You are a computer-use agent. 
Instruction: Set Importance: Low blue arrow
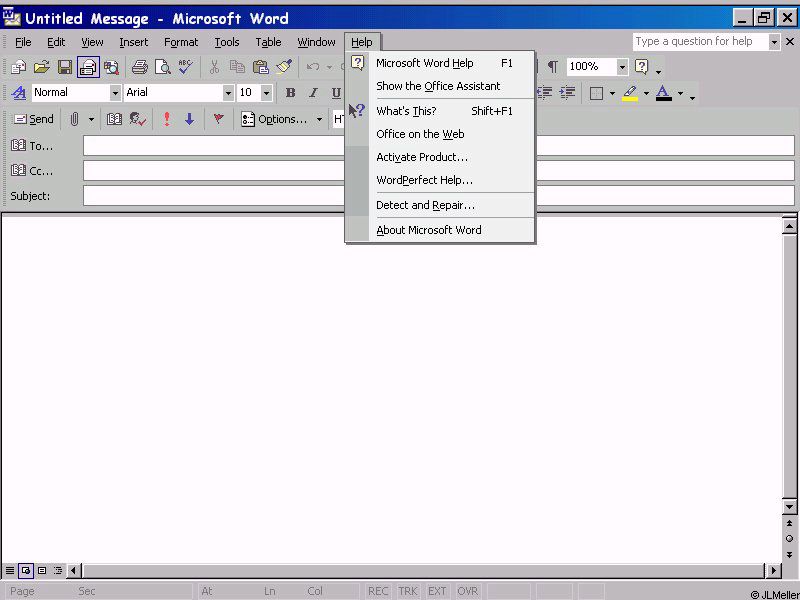tap(190, 119)
